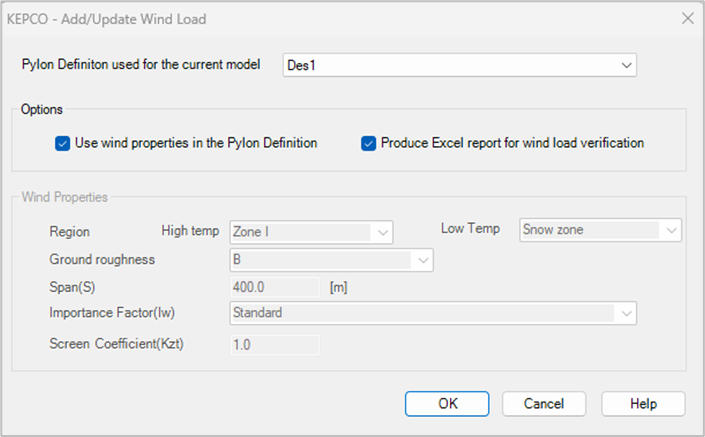Viewport: 705px width, 437px height.
Task: Click the KEPCO dialog title bar
Action: coord(300,18)
